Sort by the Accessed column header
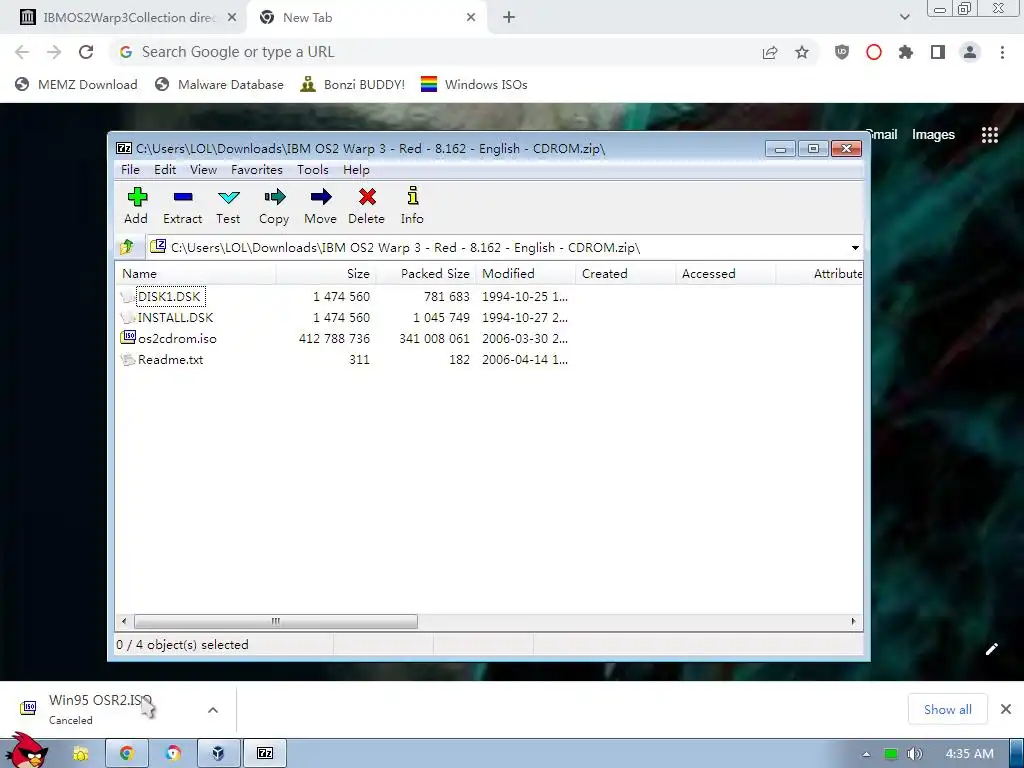 point(725,274)
